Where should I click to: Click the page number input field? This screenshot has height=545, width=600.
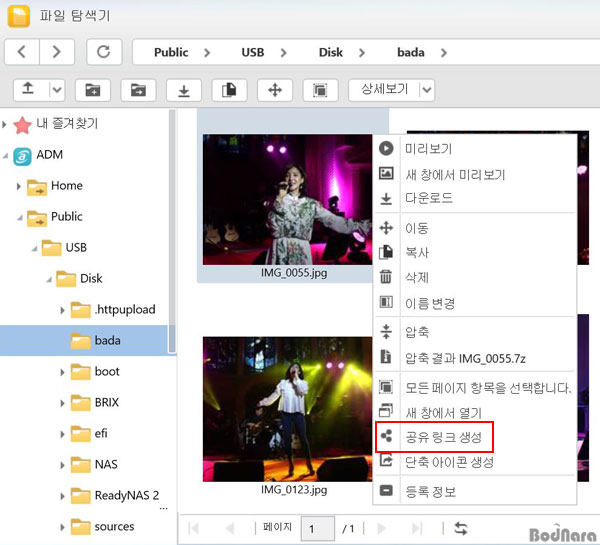coord(317,528)
